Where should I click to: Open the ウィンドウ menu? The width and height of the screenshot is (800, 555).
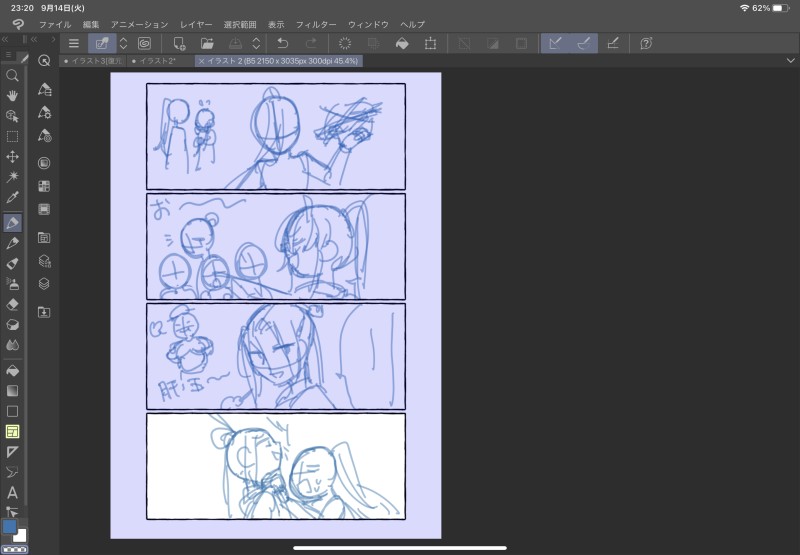[368, 24]
